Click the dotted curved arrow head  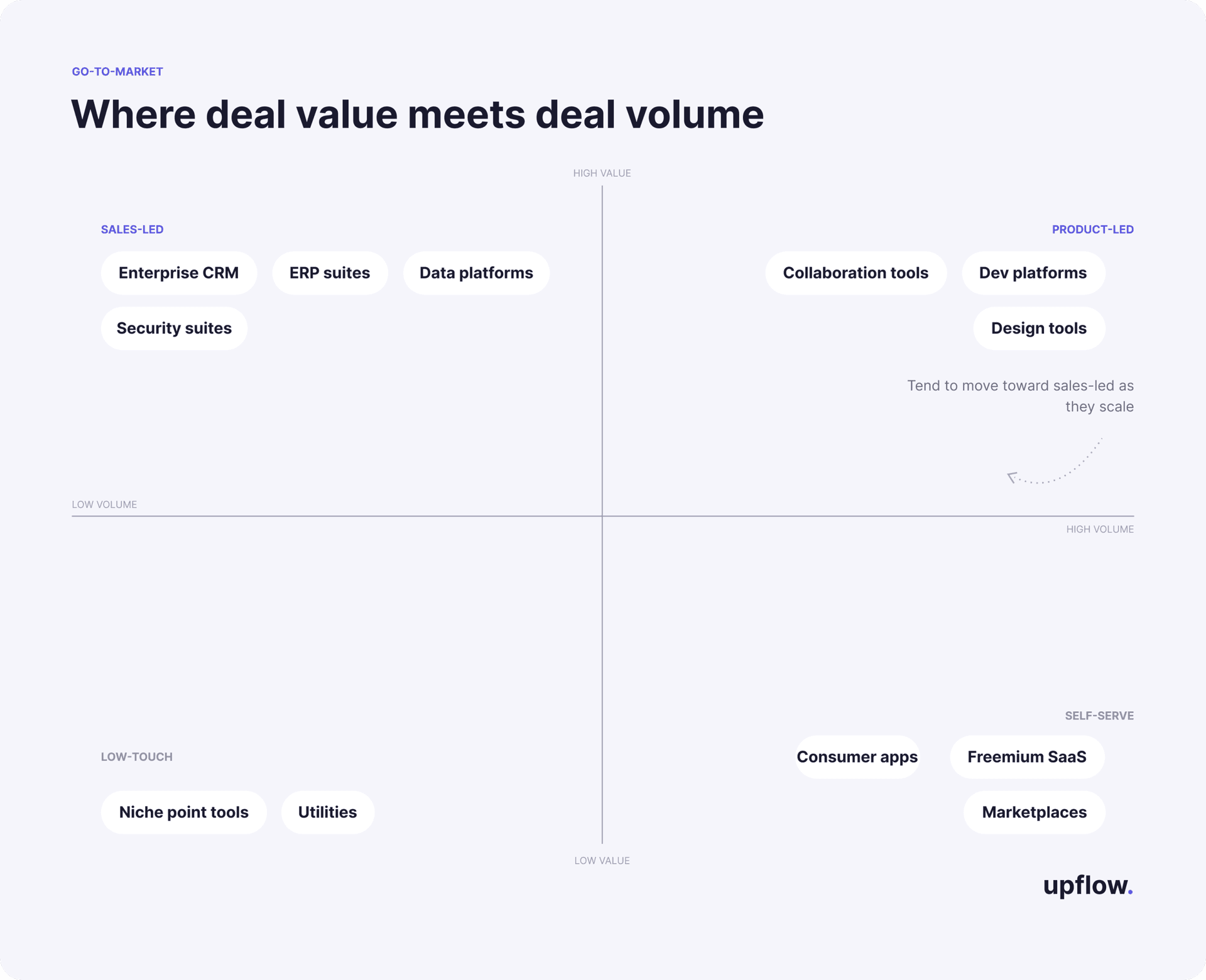[1011, 477]
